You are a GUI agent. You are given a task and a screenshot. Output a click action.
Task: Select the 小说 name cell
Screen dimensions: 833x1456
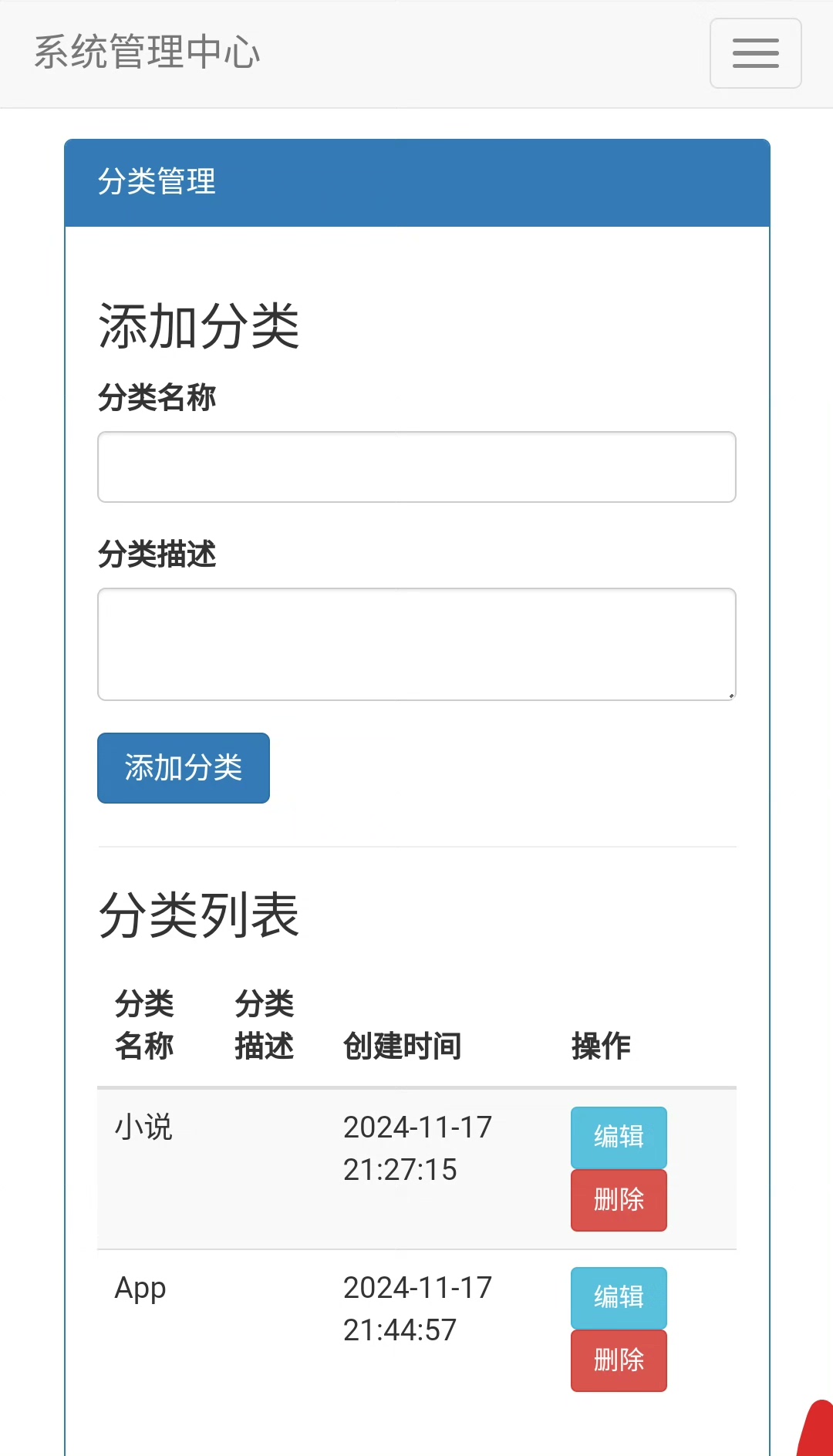coord(143,1127)
